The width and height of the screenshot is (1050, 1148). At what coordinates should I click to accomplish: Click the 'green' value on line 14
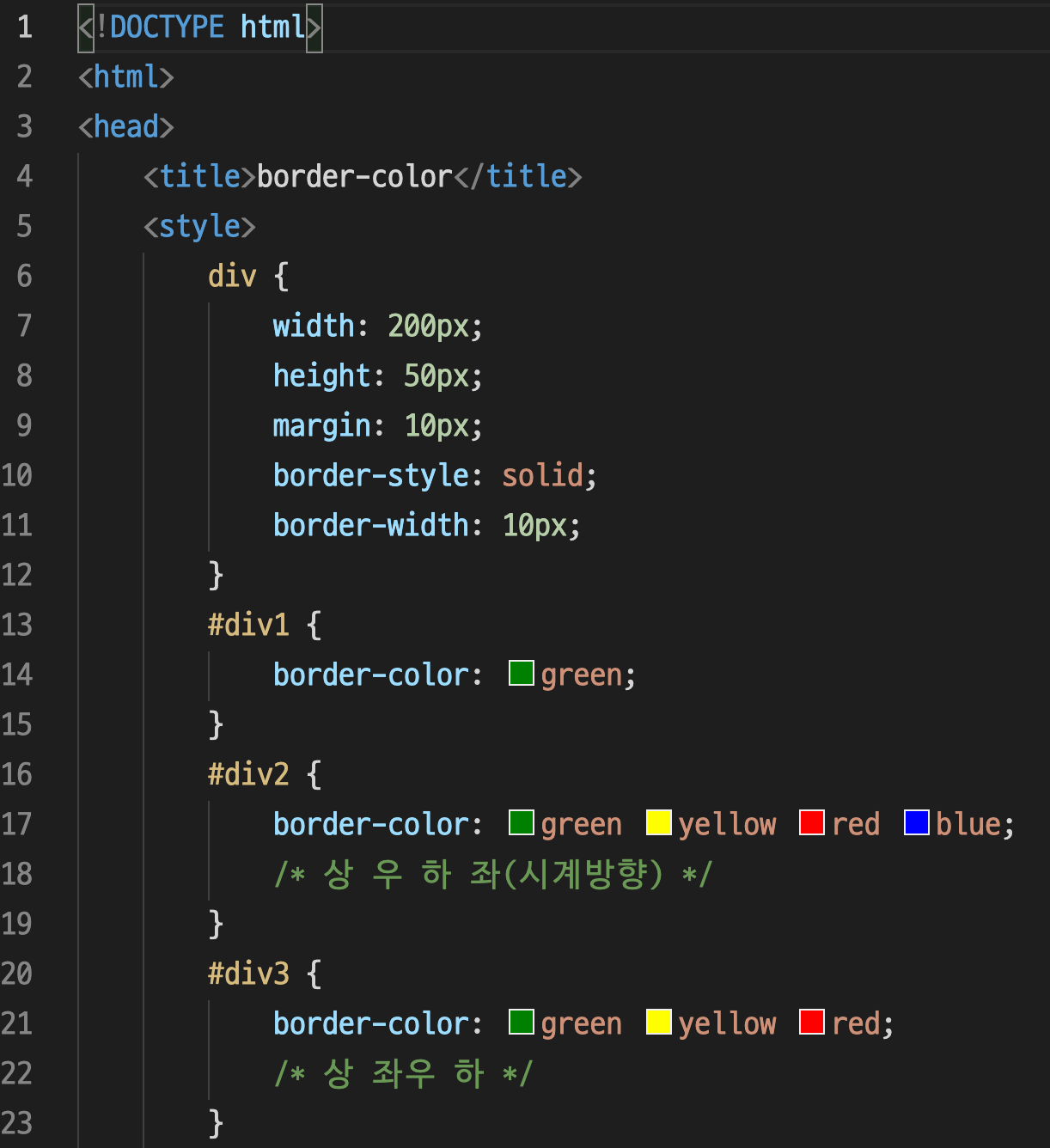click(x=581, y=675)
